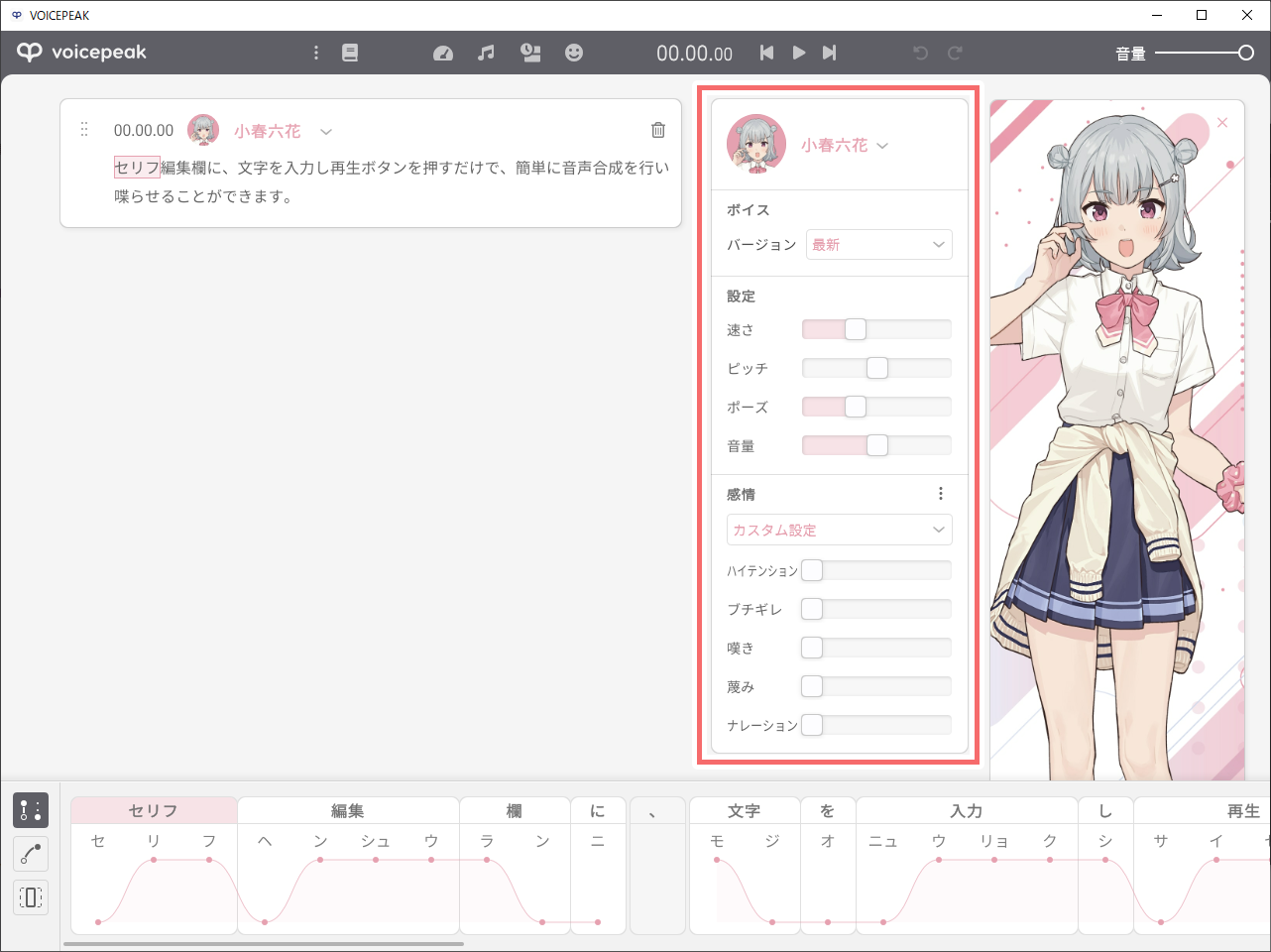Click the 小春六花 avatar in text block

pos(203,130)
